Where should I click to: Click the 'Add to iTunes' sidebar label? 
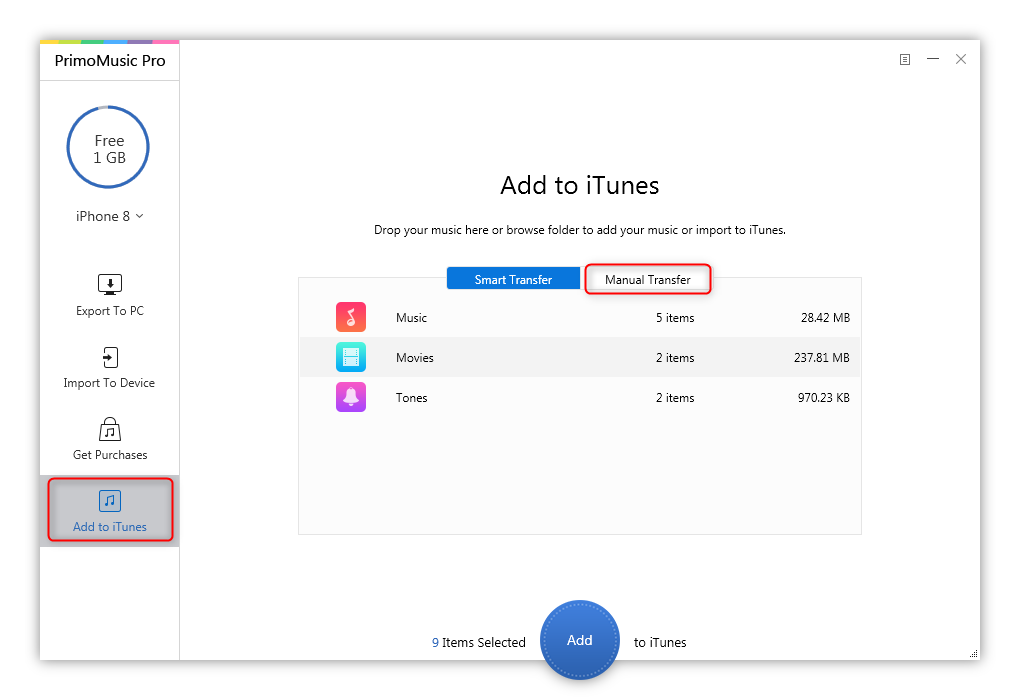[x=110, y=527]
